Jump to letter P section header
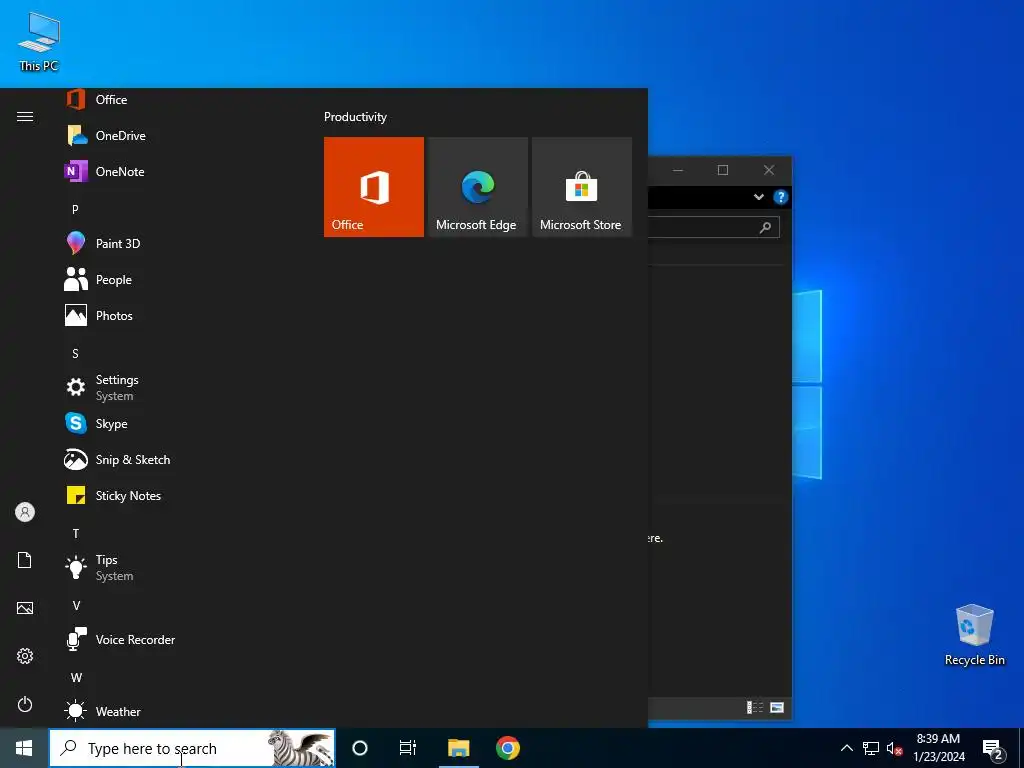The image size is (1024, 768). 75,209
